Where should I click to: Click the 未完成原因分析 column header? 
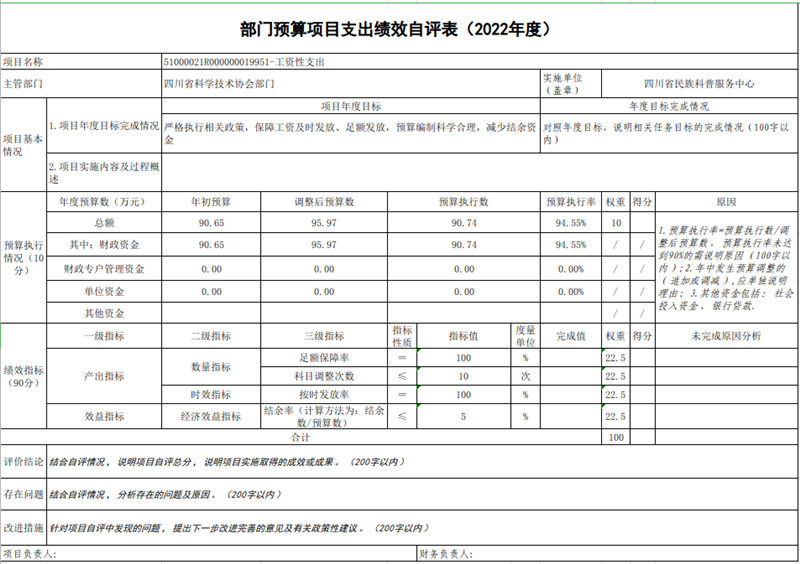click(726, 336)
